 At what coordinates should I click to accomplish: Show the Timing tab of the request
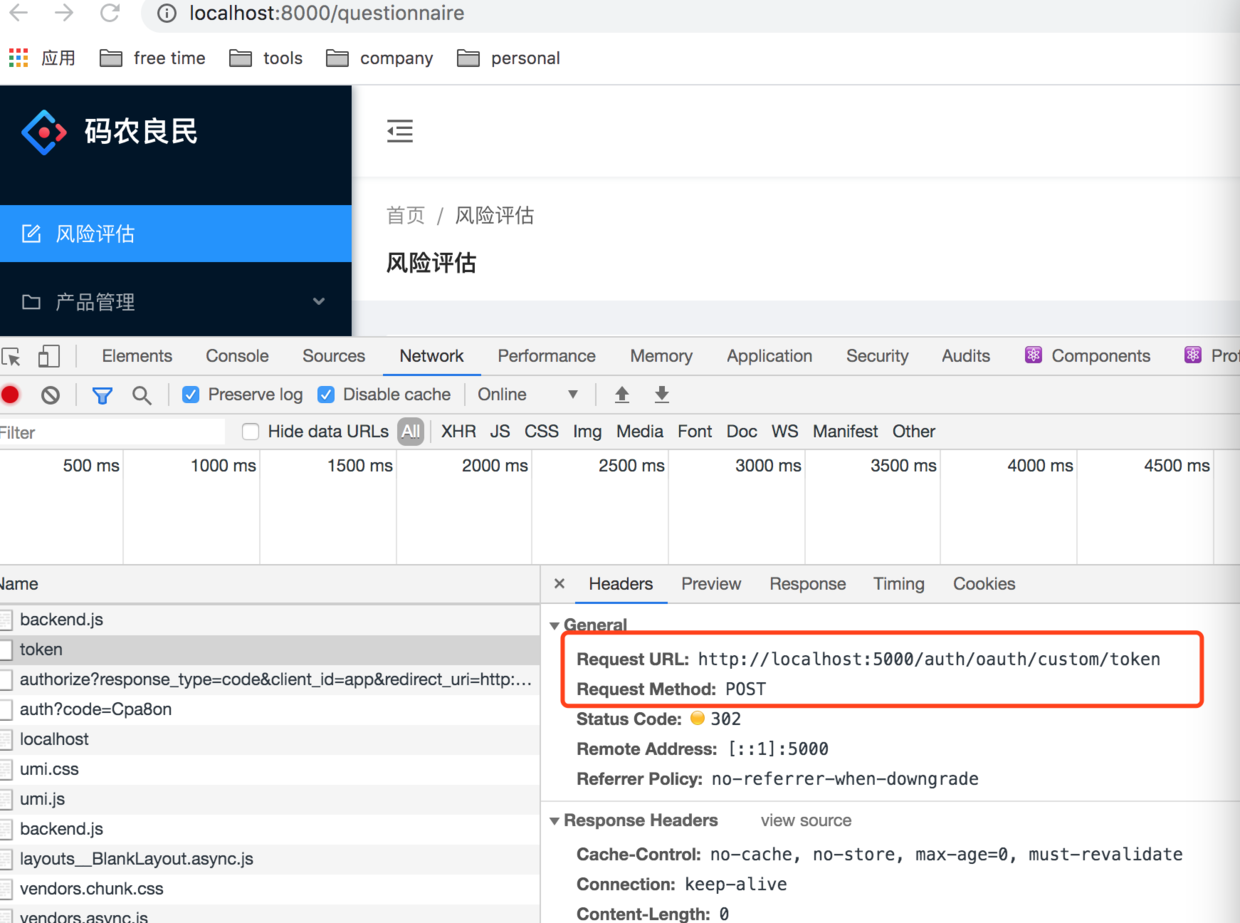pos(899,584)
